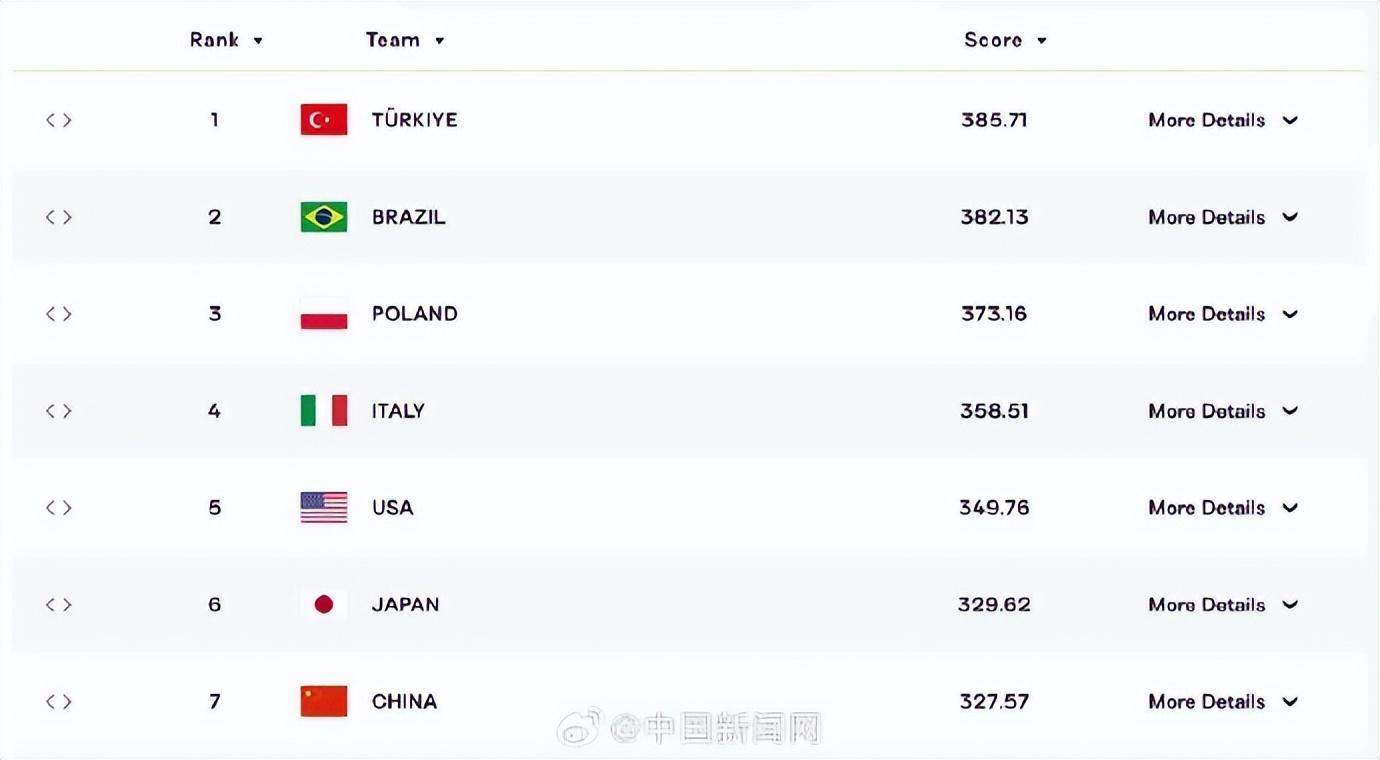Click the rank-change arrows icon for Türkiye
The width and height of the screenshot is (1380, 760).
(x=59, y=120)
